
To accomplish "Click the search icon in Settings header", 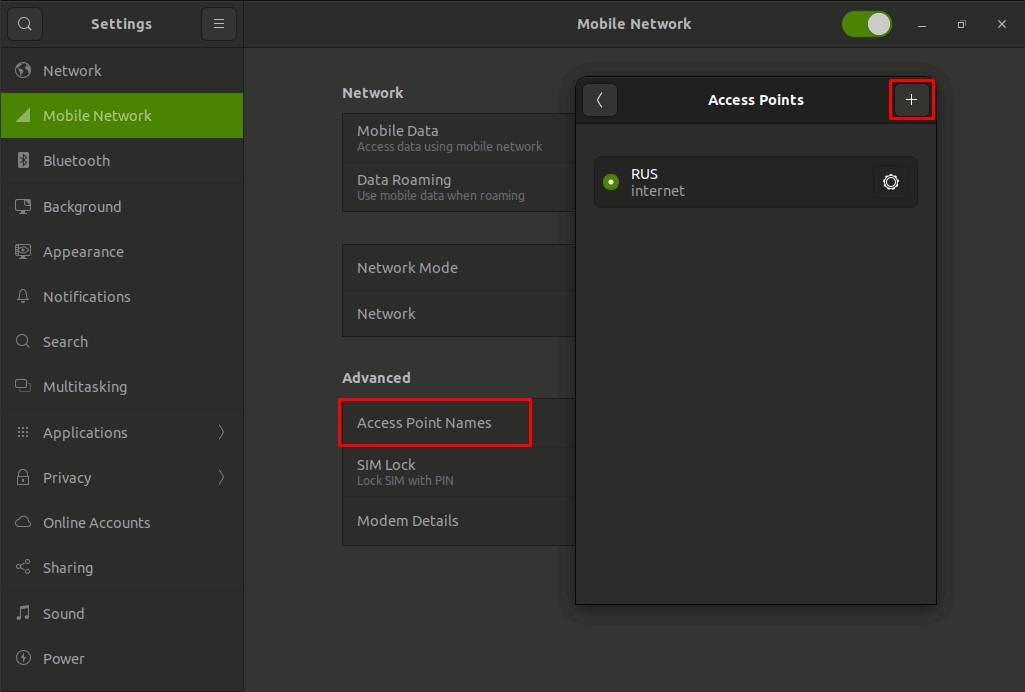I will 25,24.
